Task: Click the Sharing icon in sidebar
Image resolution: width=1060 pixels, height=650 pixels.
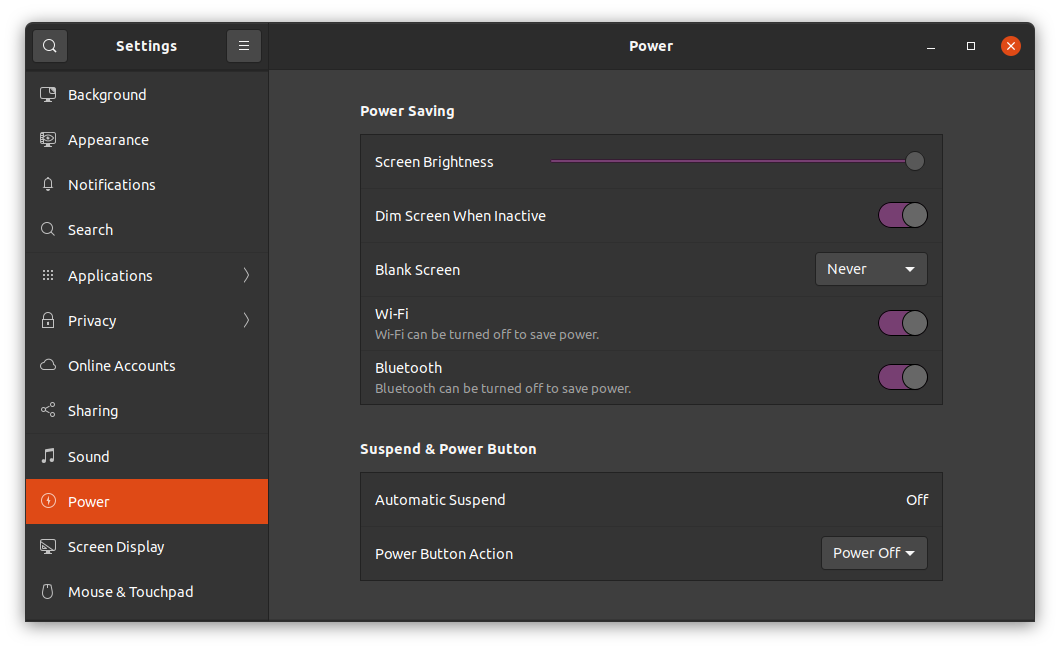Action: [x=47, y=411]
